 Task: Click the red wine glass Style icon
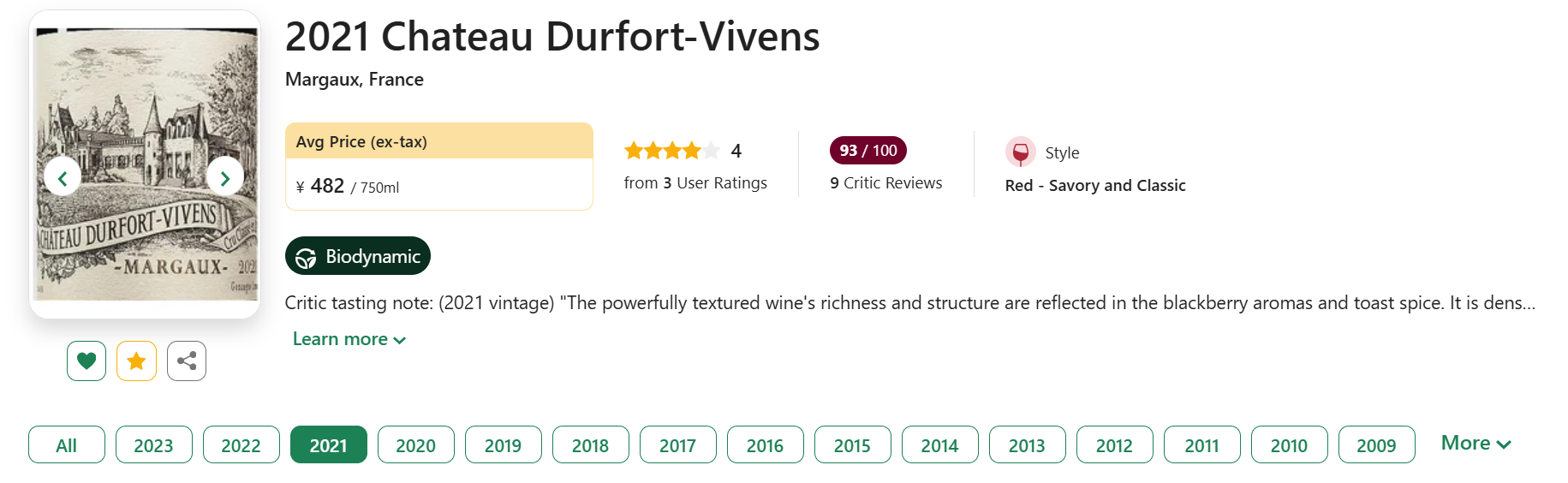1020,152
